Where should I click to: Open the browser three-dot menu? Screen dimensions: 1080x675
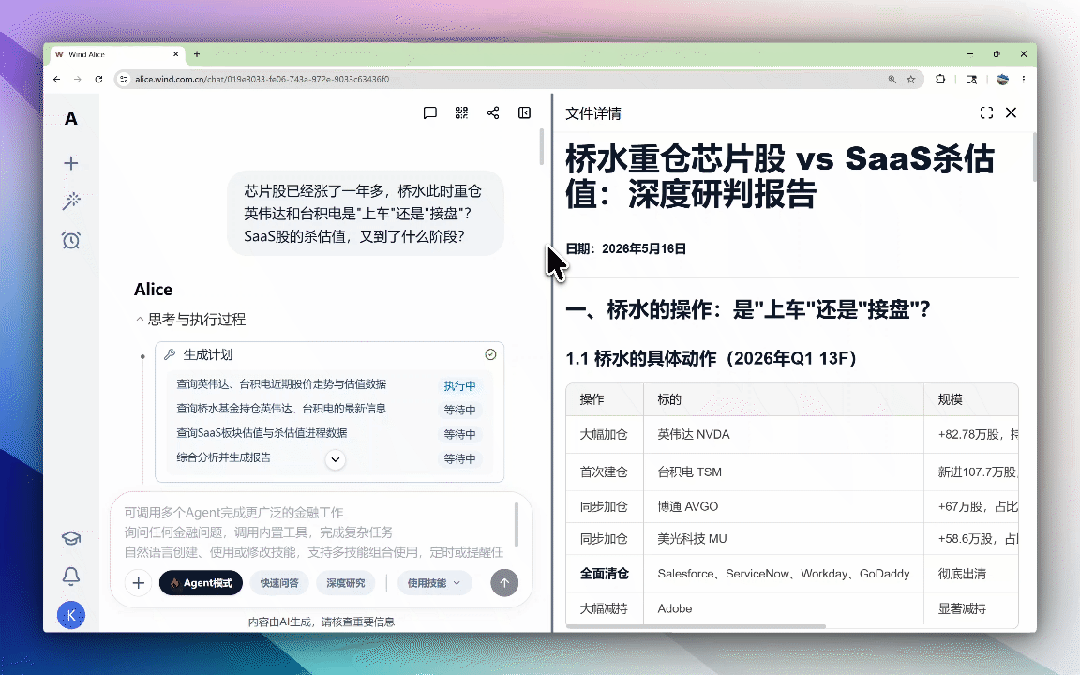coord(1024,79)
